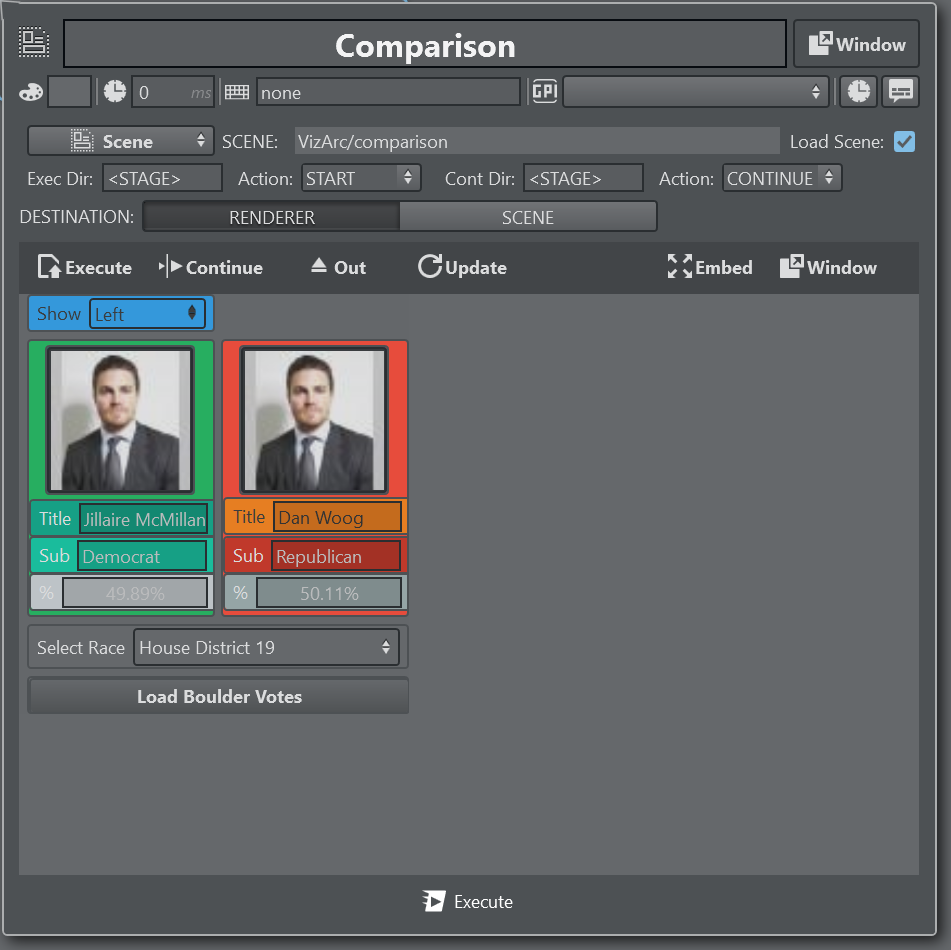Switch destination to the SCENE tab
The height and width of the screenshot is (950, 951).
[528, 217]
